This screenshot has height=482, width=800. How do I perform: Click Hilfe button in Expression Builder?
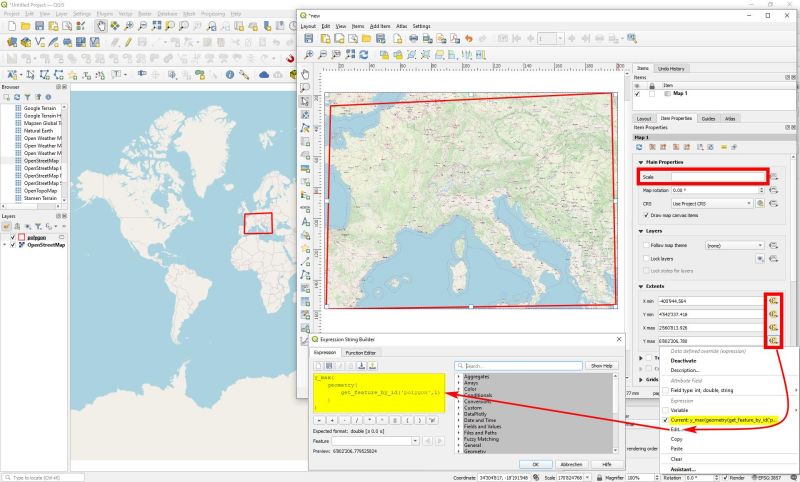pyautogui.click(x=606, y=465)
